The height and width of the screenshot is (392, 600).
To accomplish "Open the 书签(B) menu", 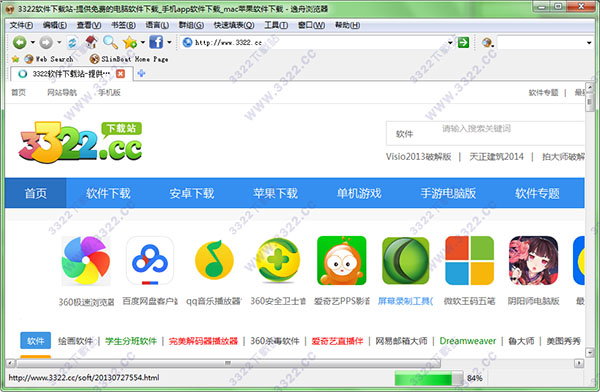I will click(x=123, y=25).
